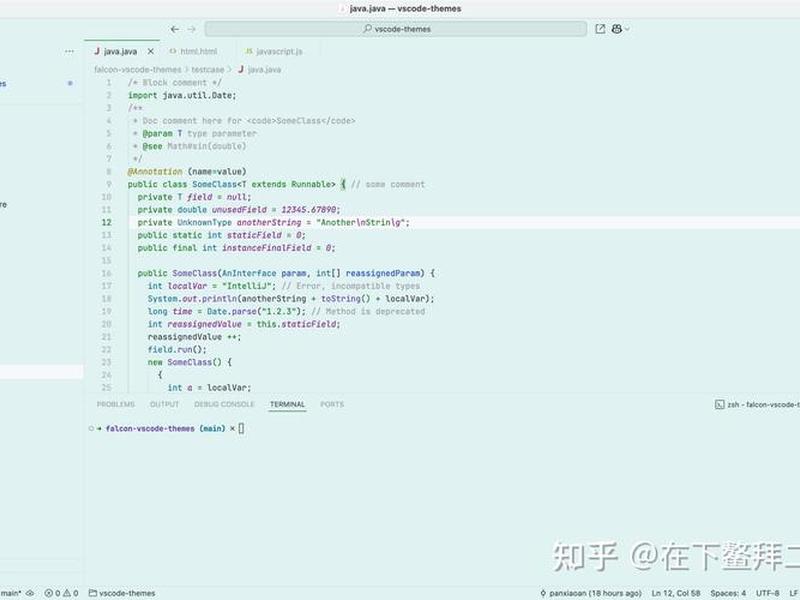Expand the chevron next to Copilot icon

point(627,29)
